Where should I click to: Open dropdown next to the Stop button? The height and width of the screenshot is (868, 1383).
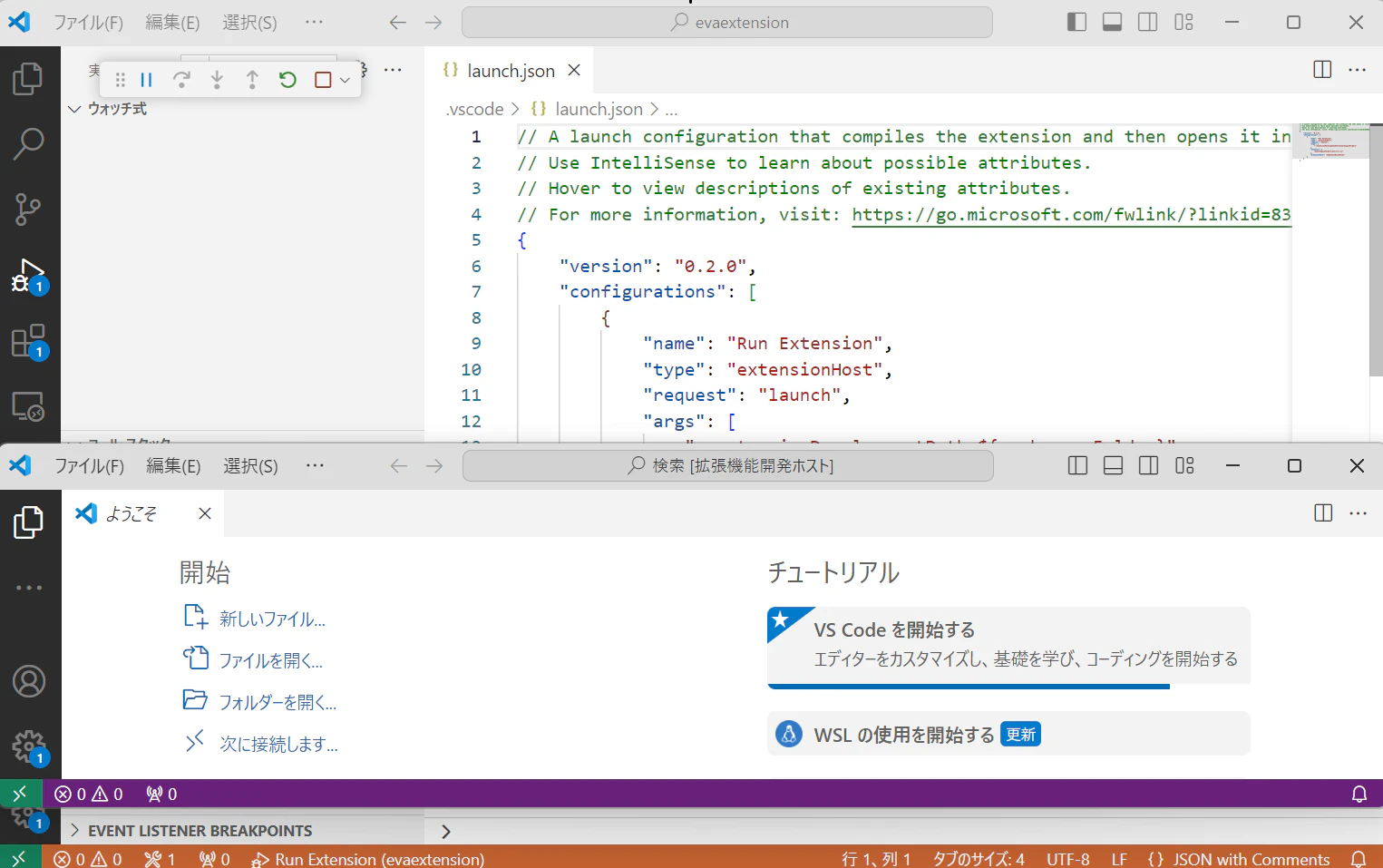345,80
